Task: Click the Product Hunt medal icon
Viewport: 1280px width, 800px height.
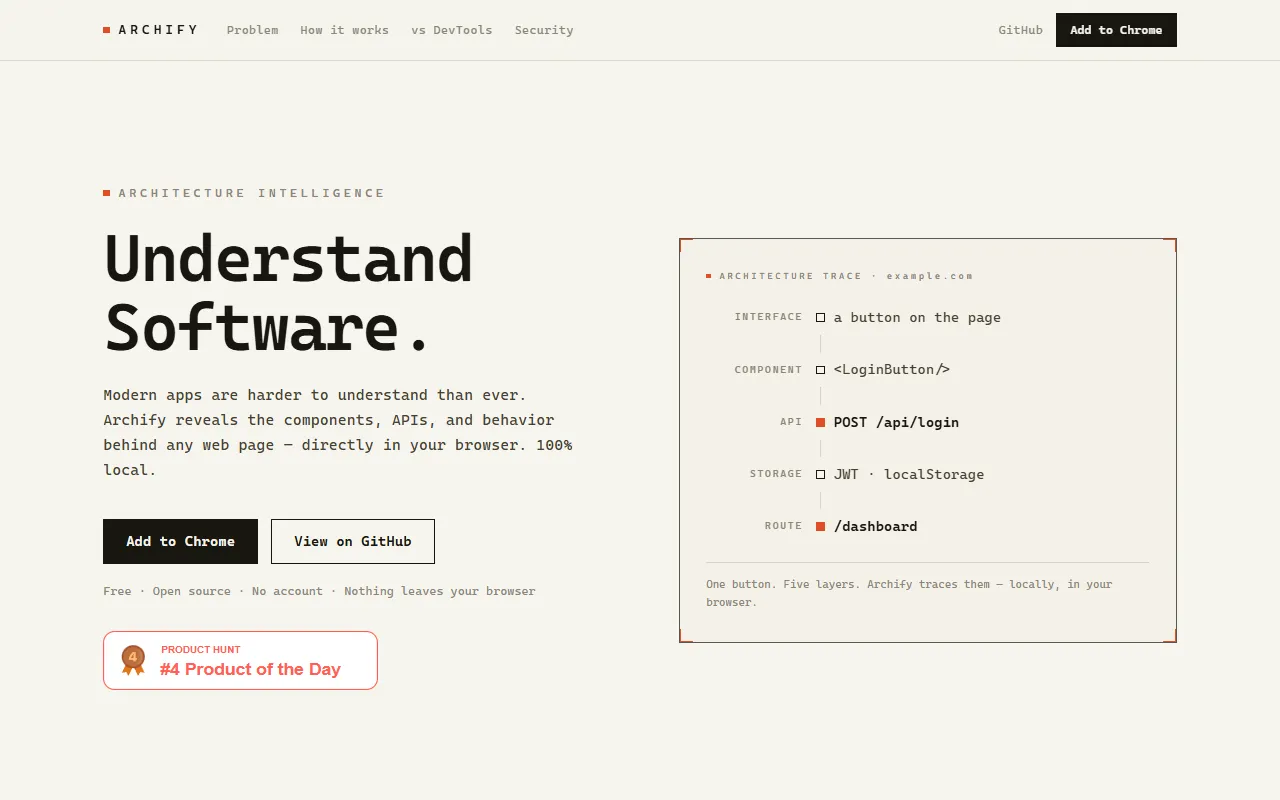Action: tap(133, 660)
